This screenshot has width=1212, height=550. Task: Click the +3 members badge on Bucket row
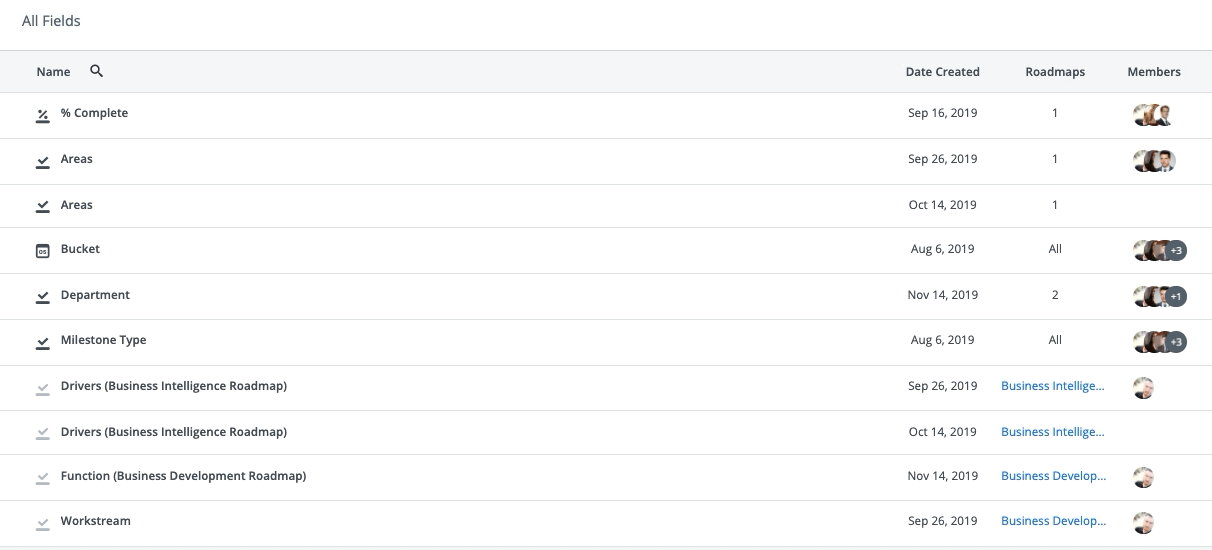[x=1176, y=250]
